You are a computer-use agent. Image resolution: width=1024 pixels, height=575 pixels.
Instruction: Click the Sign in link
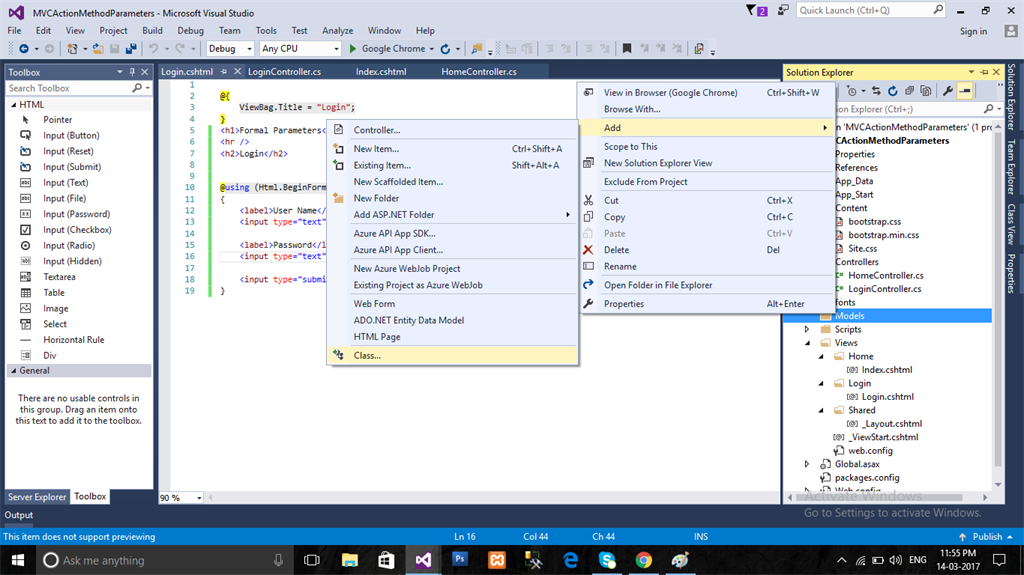(x=973, y=31)
